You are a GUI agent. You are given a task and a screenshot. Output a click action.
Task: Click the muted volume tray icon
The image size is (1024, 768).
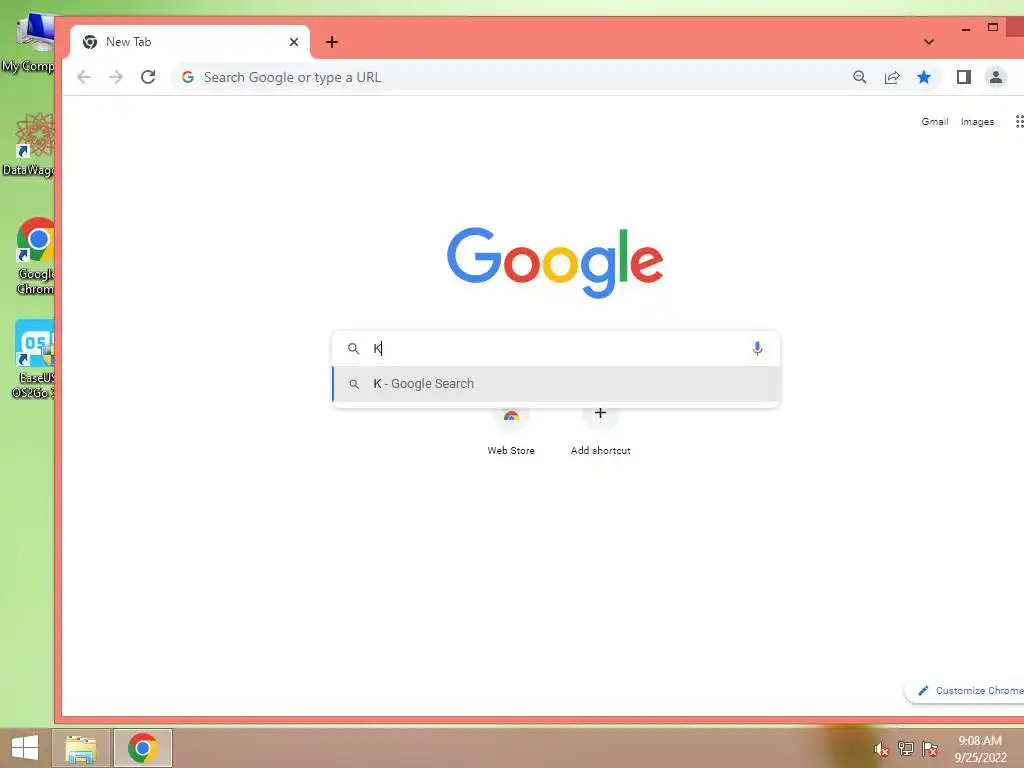point(881,749)
